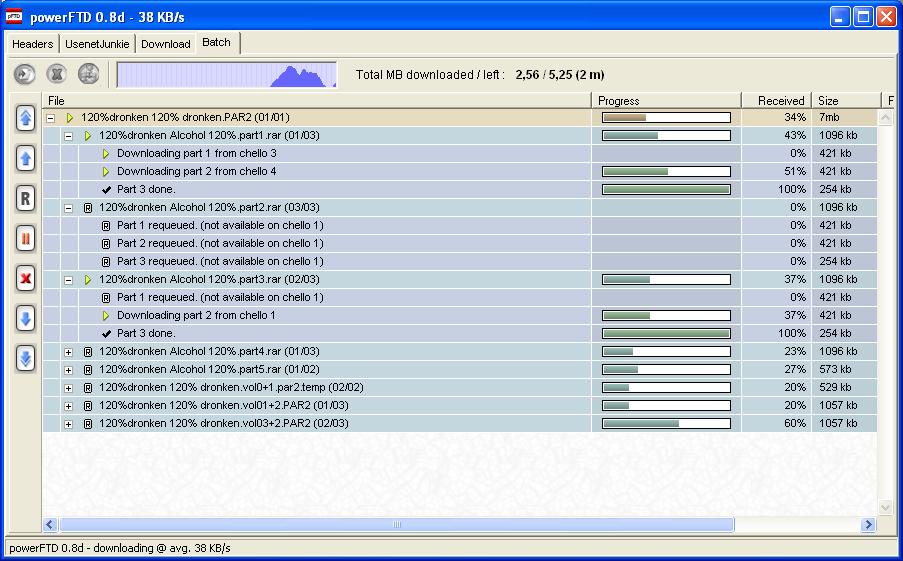Select the row 'Part 2 requeued. (not available on chello 1)'

pos(460,243)
